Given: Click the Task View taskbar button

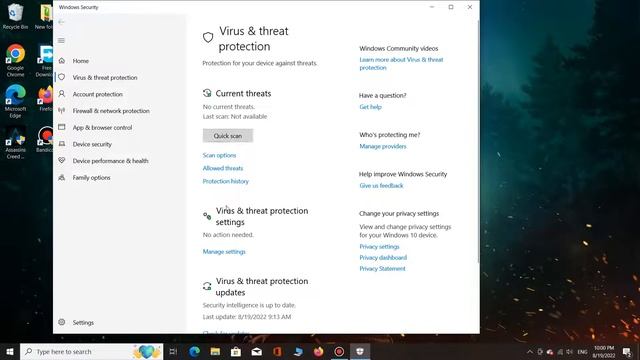Looking at the screenshot, I should click(173, 351).
